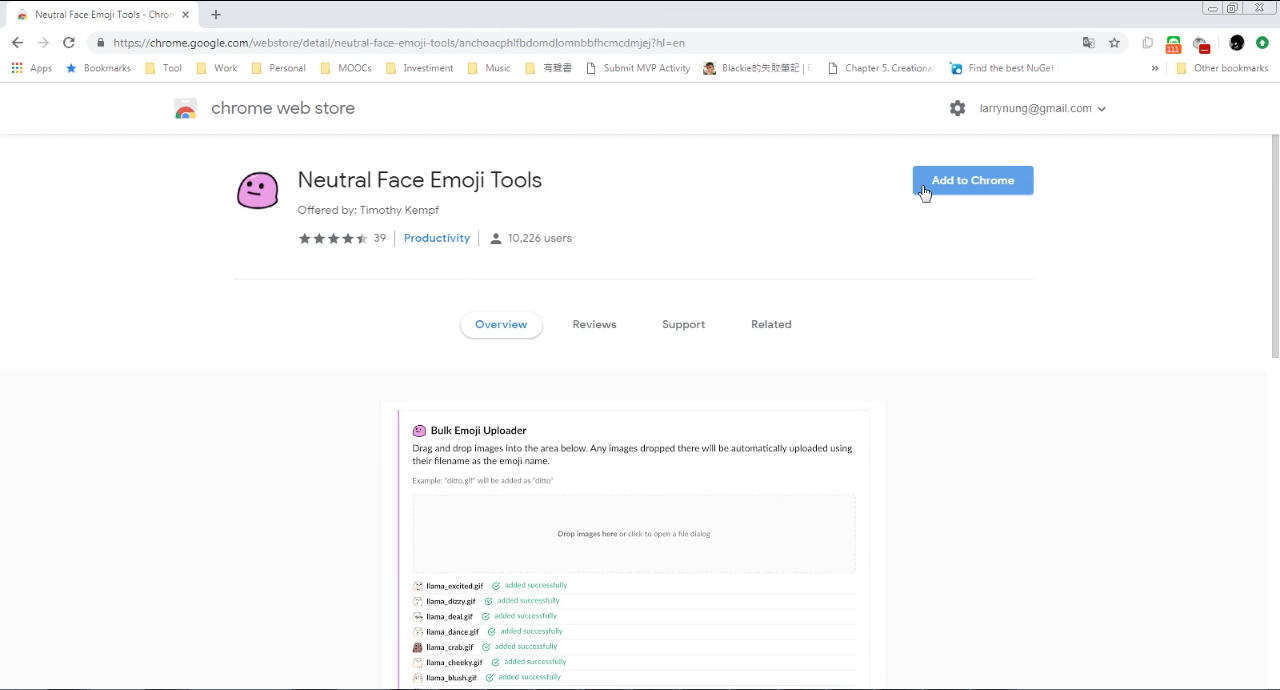
Task: Click Offered by: Timothy Kempf text
Action: (368, 210)
